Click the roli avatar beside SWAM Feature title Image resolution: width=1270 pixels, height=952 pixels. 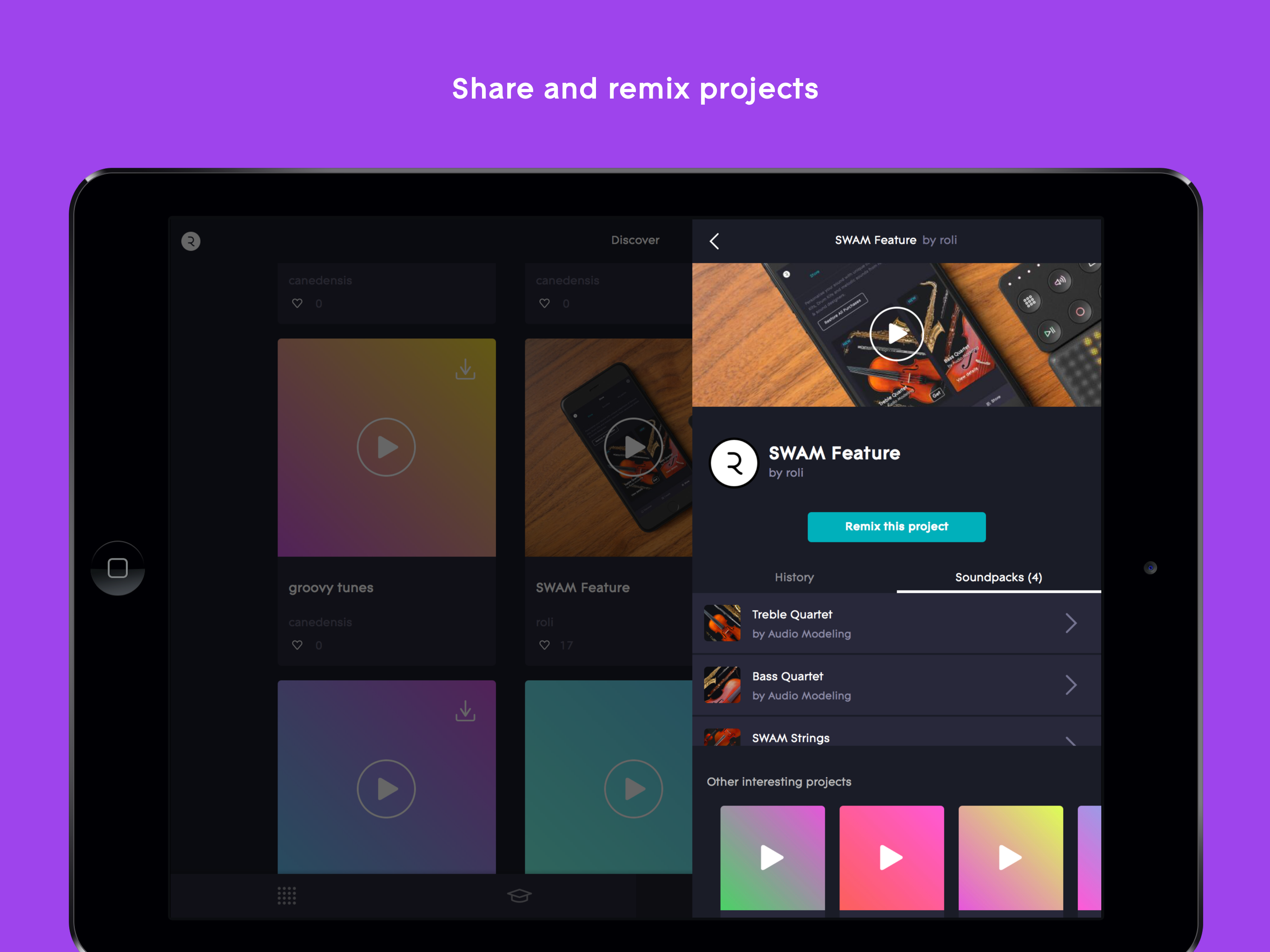pos(734,463)
